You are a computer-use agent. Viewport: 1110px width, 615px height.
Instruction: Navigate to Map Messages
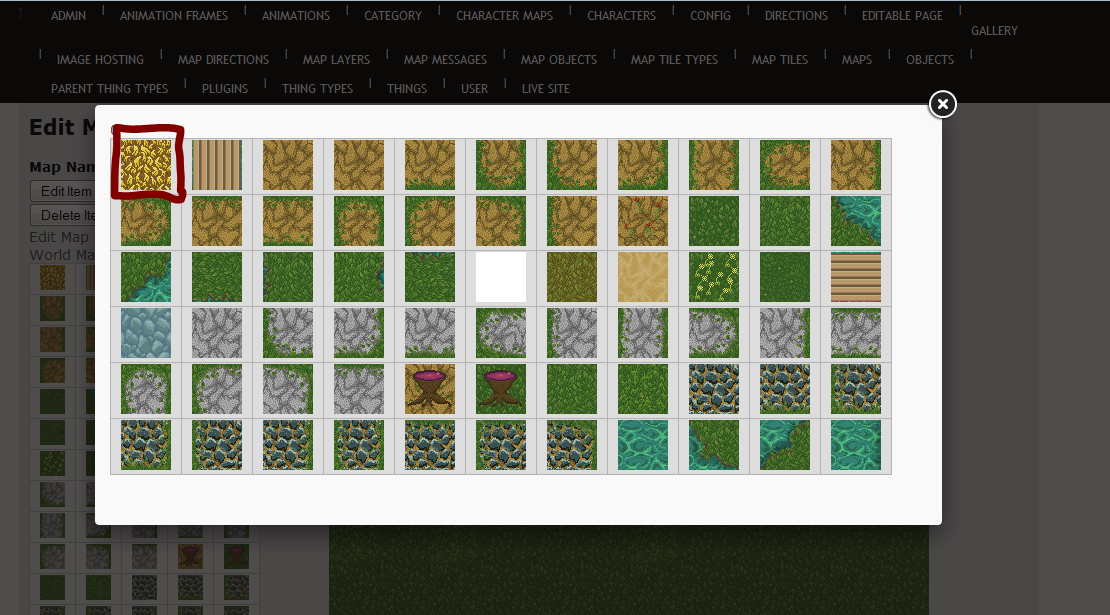[445, 60]
